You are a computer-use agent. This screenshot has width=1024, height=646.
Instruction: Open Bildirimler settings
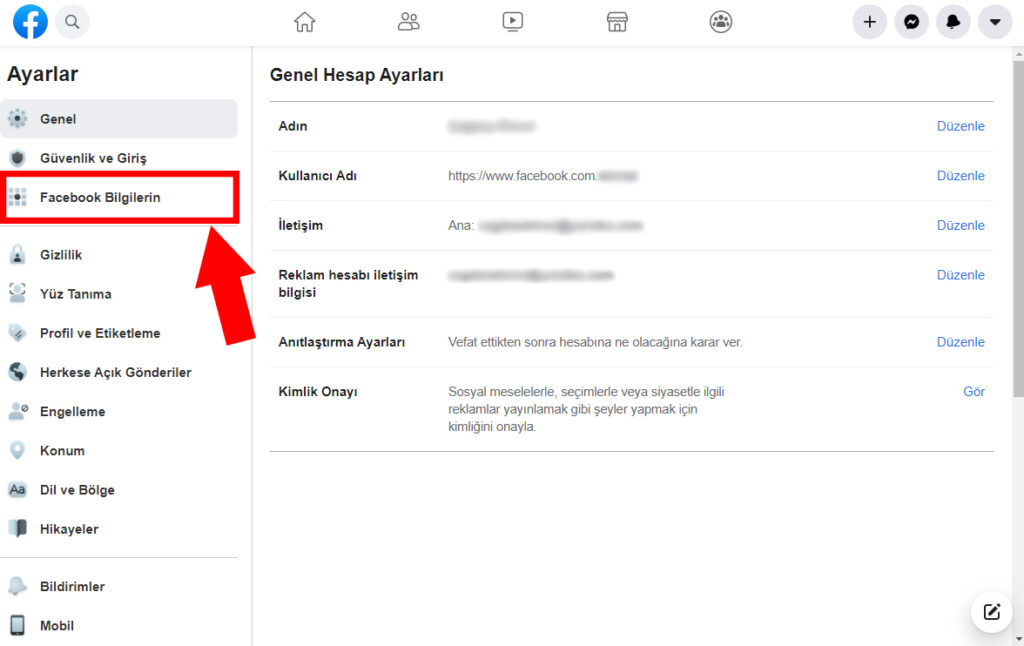pos(119,587)
